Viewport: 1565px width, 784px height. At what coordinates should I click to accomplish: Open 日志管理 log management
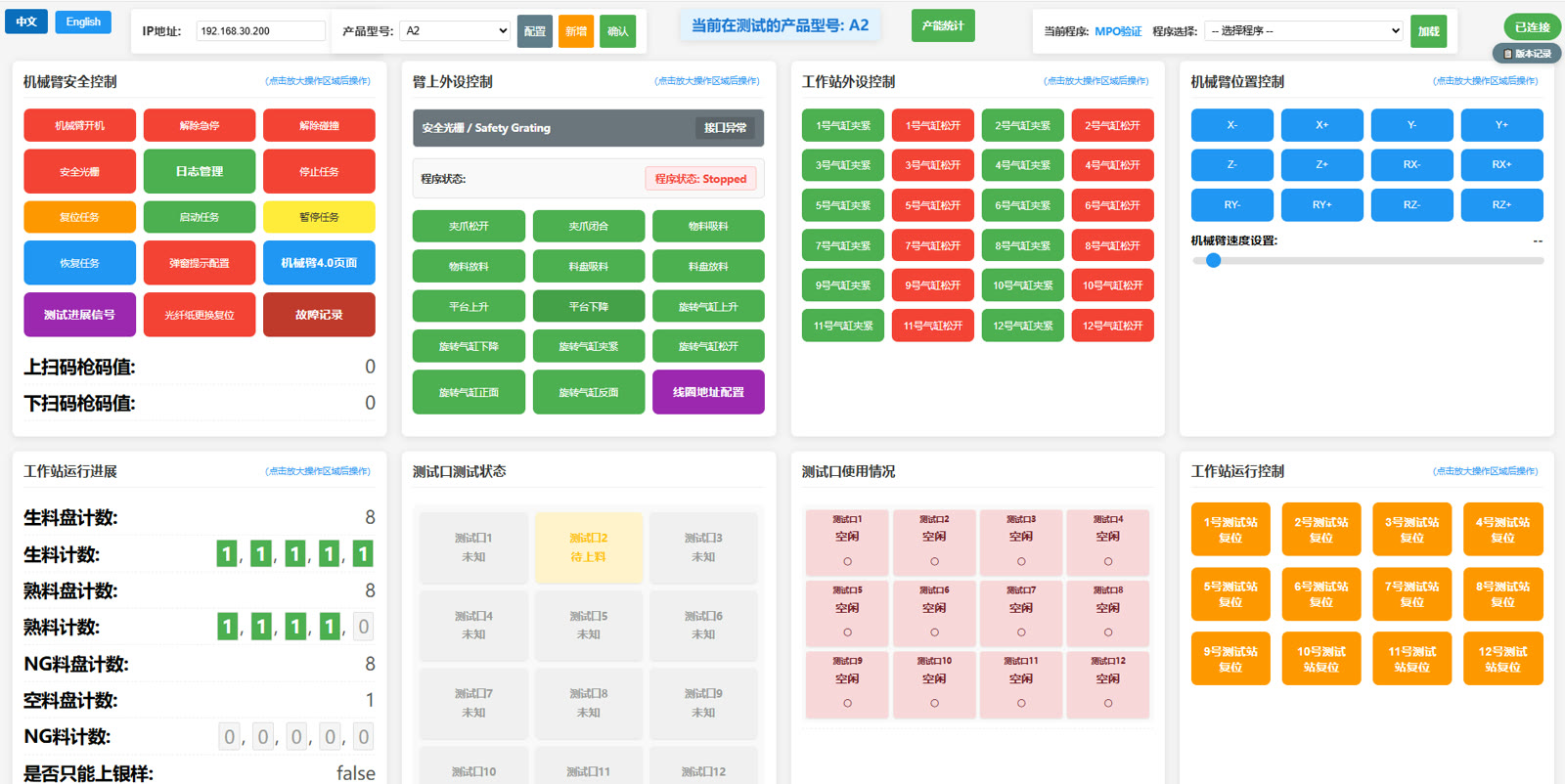click(x=200, y=171)
